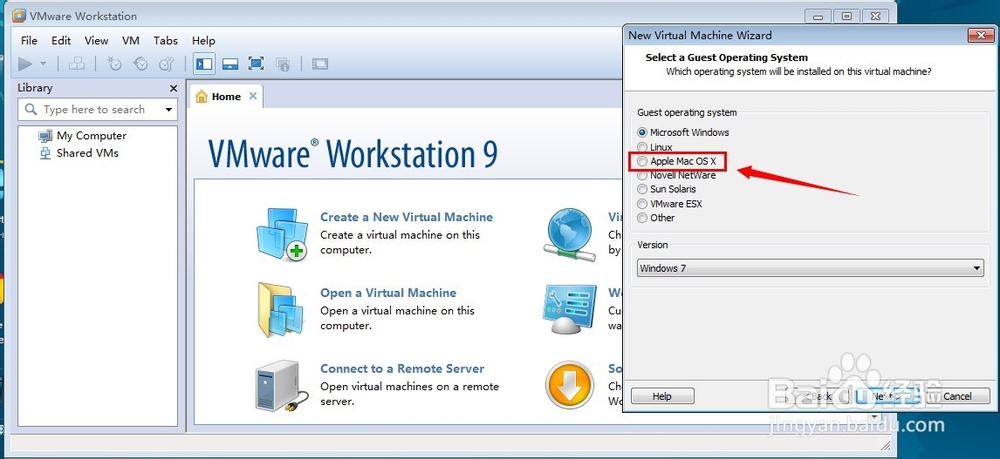Click Connect to a Remote Server link
This screenshot has height=459, width=1000.
pyautogui.click(x=402, y=368)
